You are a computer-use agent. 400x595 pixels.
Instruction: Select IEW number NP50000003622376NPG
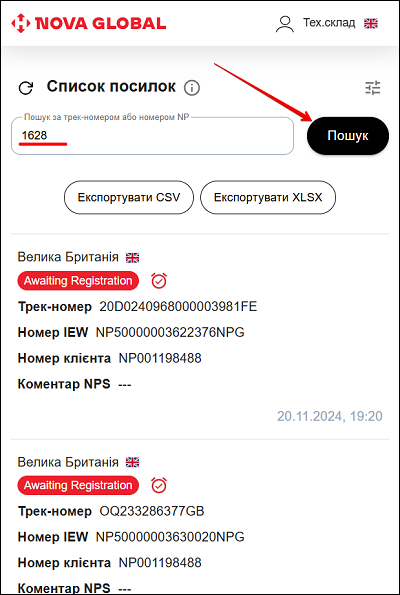(170, 332)
